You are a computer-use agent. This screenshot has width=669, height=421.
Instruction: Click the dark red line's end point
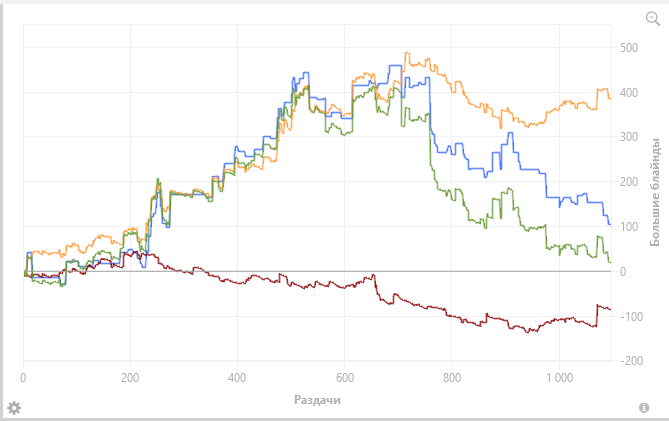[x=610, y=309]
